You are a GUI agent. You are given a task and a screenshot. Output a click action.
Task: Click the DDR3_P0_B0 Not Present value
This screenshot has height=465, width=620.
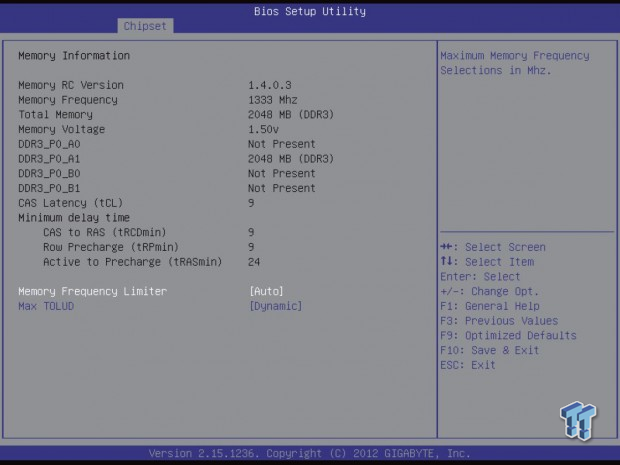coord(282,174)
